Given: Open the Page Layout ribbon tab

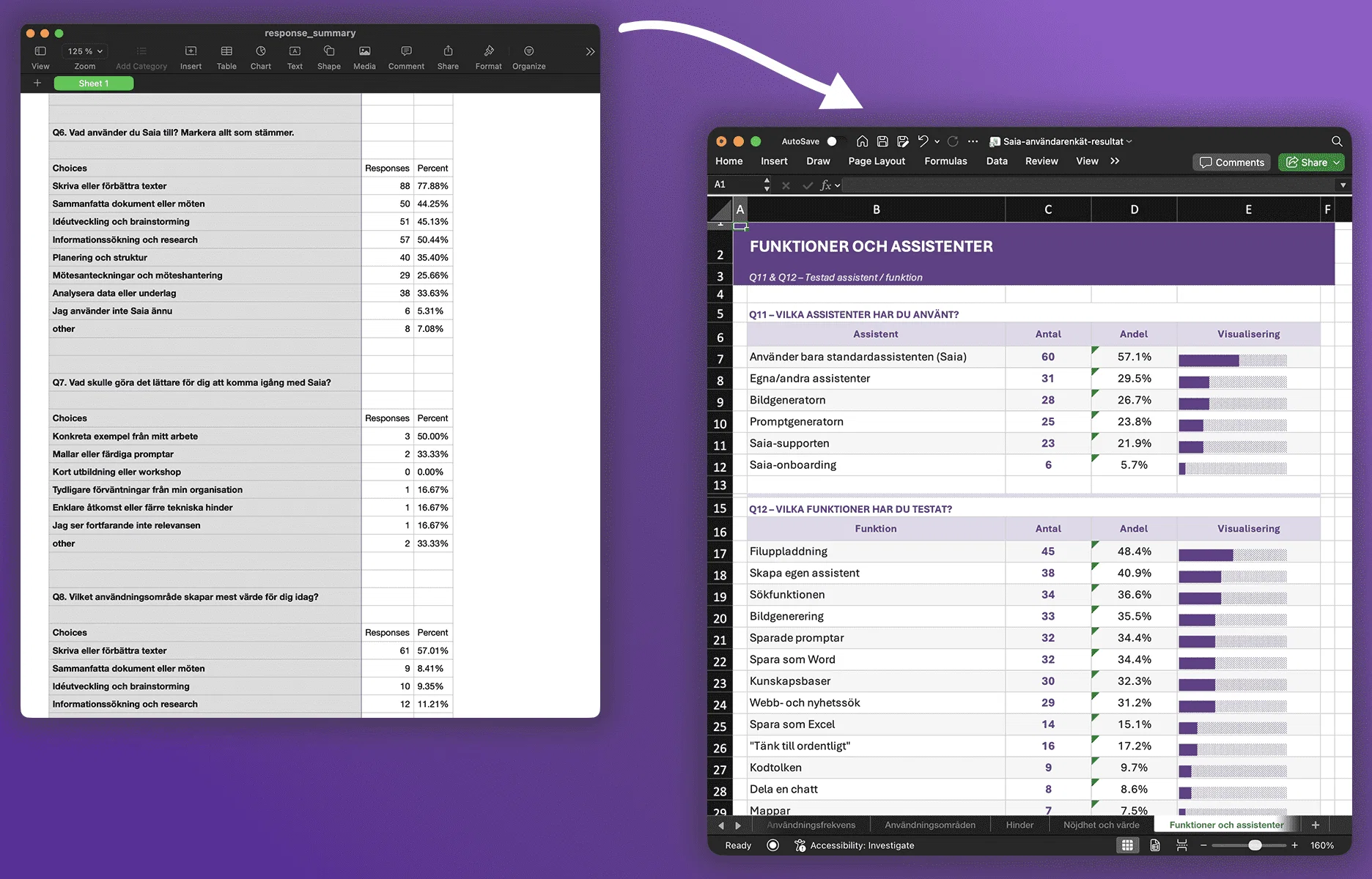Looking at the screenshot, I should tap(877, 161).
